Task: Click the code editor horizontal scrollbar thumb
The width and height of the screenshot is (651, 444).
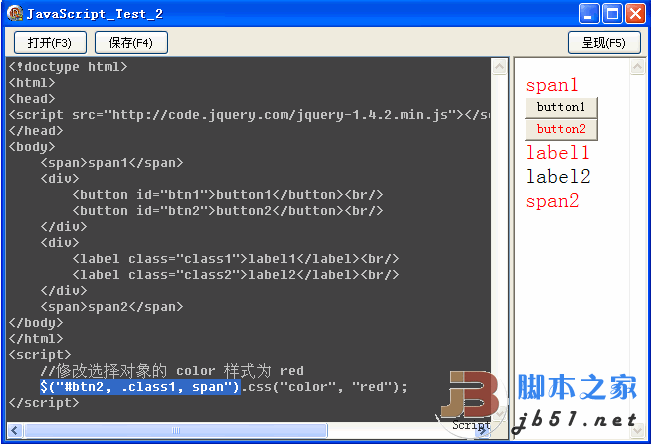Action: (x=176, y=430)
